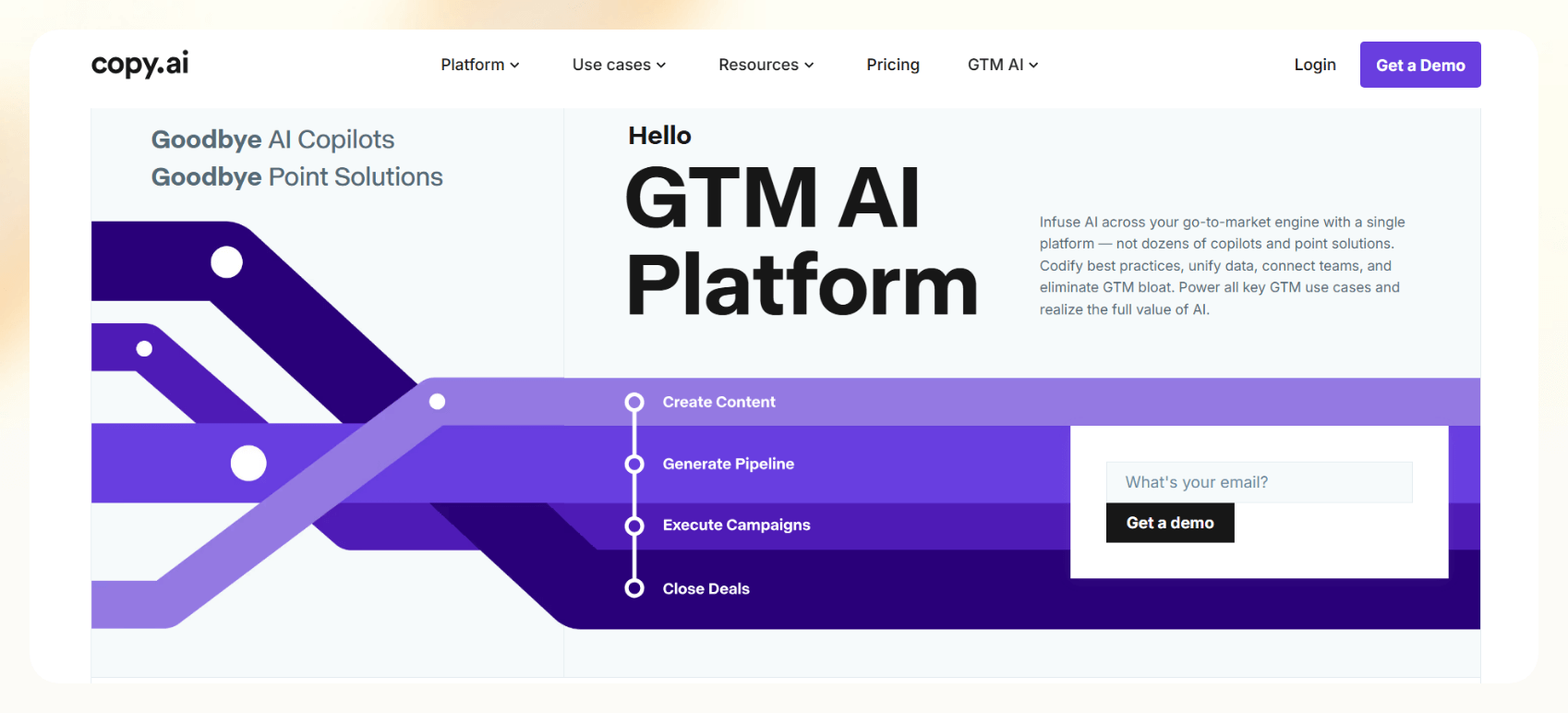The height and width of the screenshot is (713, 1568).
Task: Open the Use cases menu
Action: tap(619, 65)
